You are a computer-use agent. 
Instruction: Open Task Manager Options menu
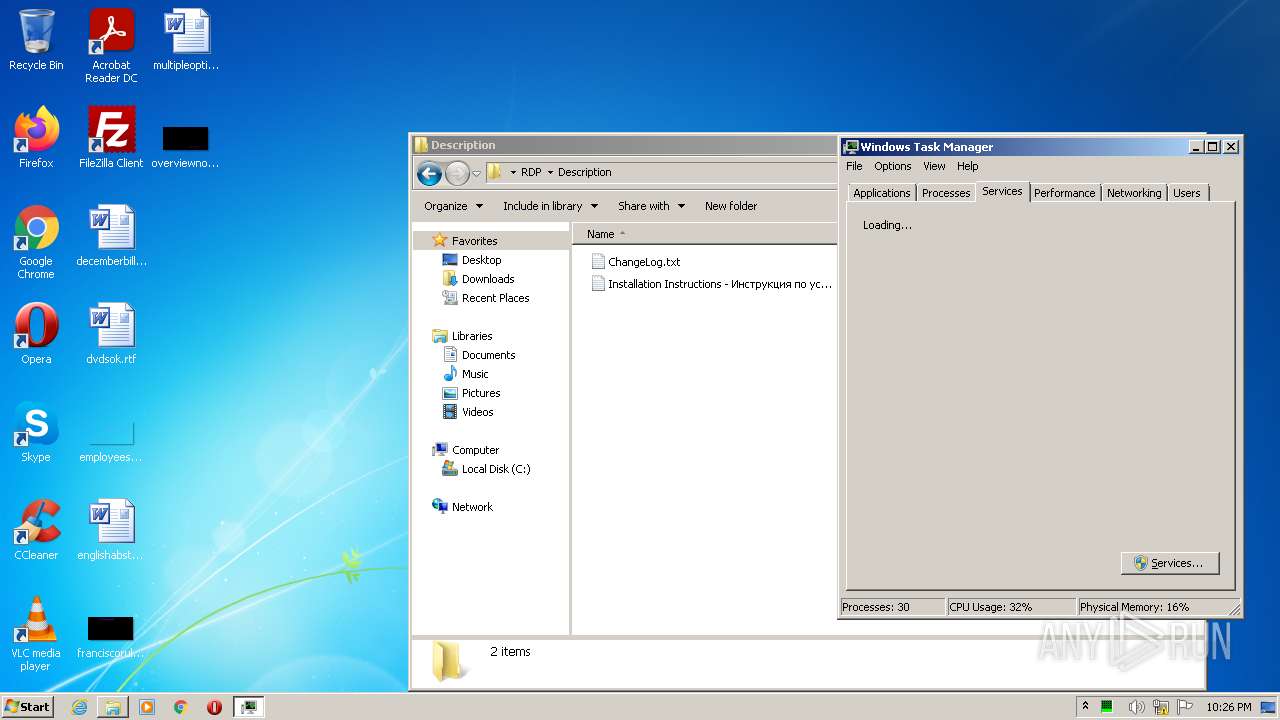pos(893,166)
